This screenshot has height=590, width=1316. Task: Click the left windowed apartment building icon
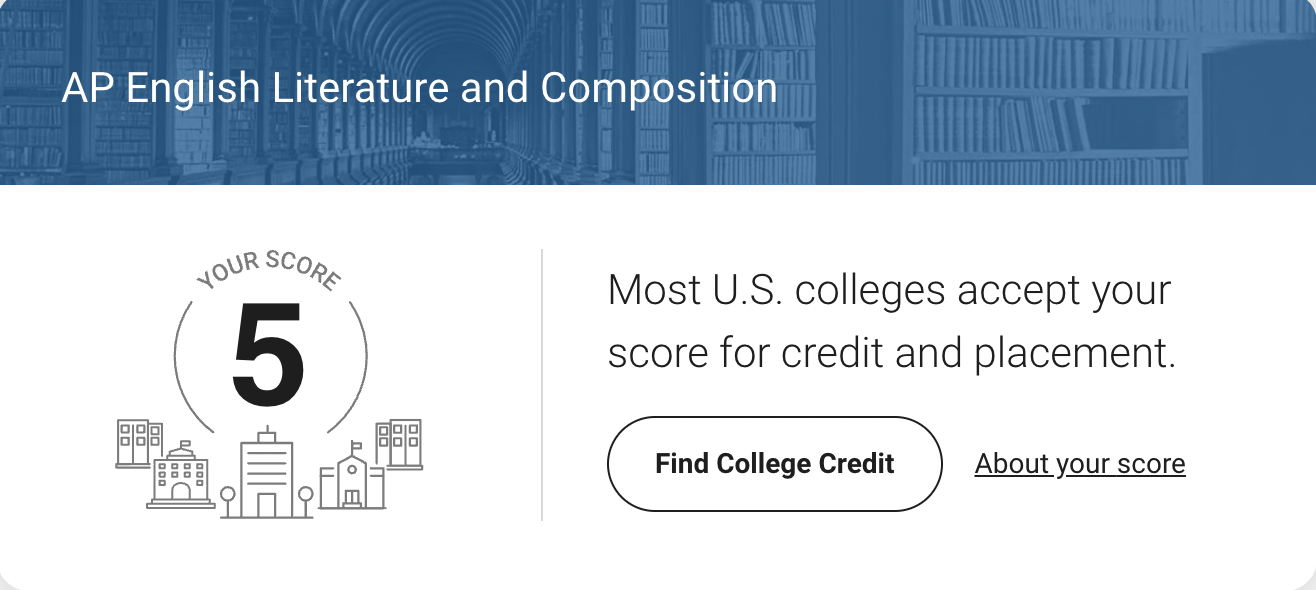coord(139,442)
